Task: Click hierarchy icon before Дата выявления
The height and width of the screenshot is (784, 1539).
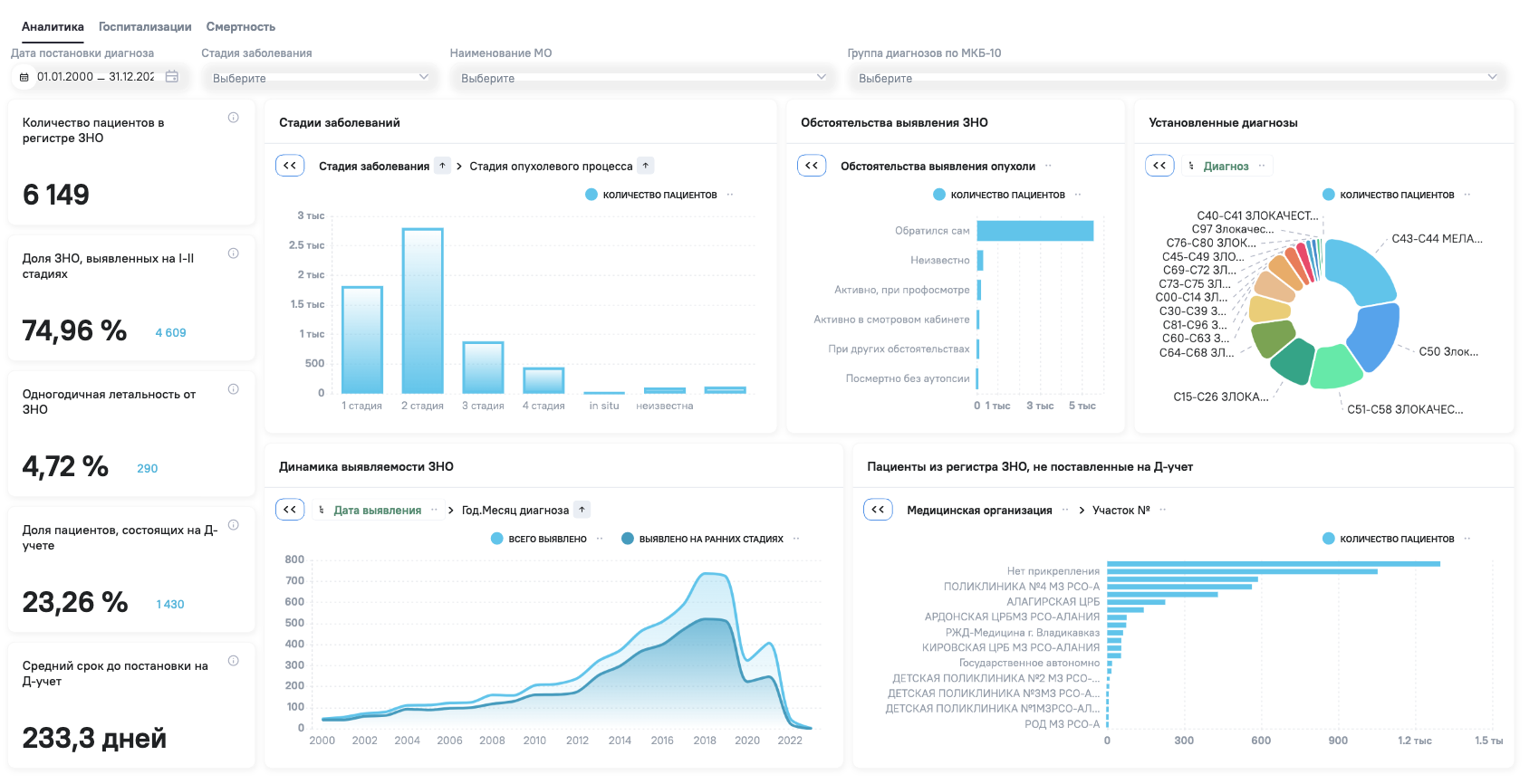Action: 322,510
